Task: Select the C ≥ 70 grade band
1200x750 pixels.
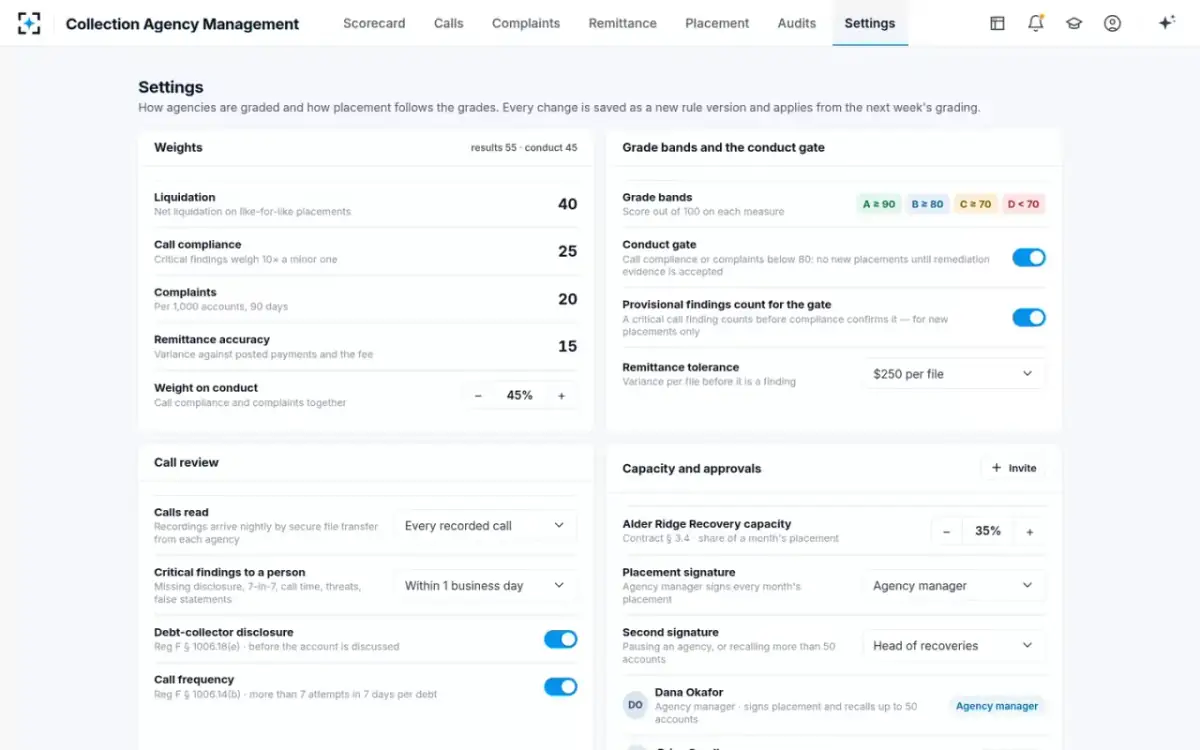Action: [976, 204]
